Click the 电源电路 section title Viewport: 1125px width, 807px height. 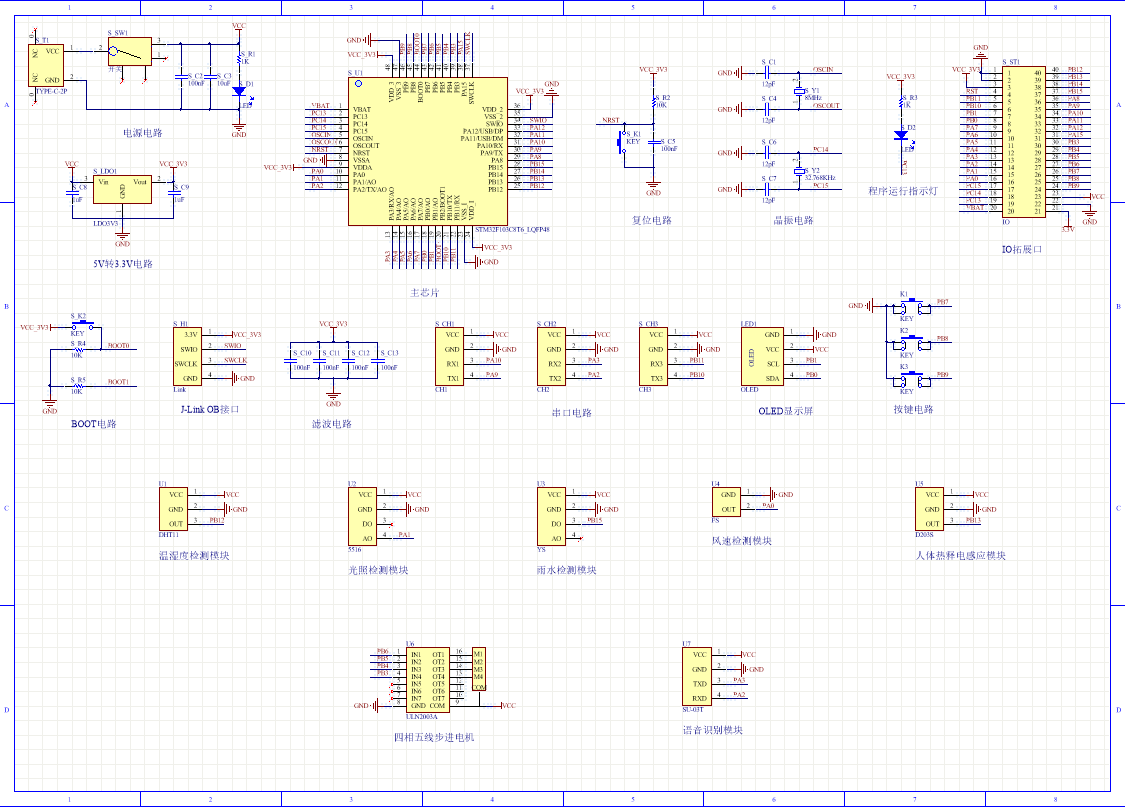pyautogui.click(x=143, y=133)
